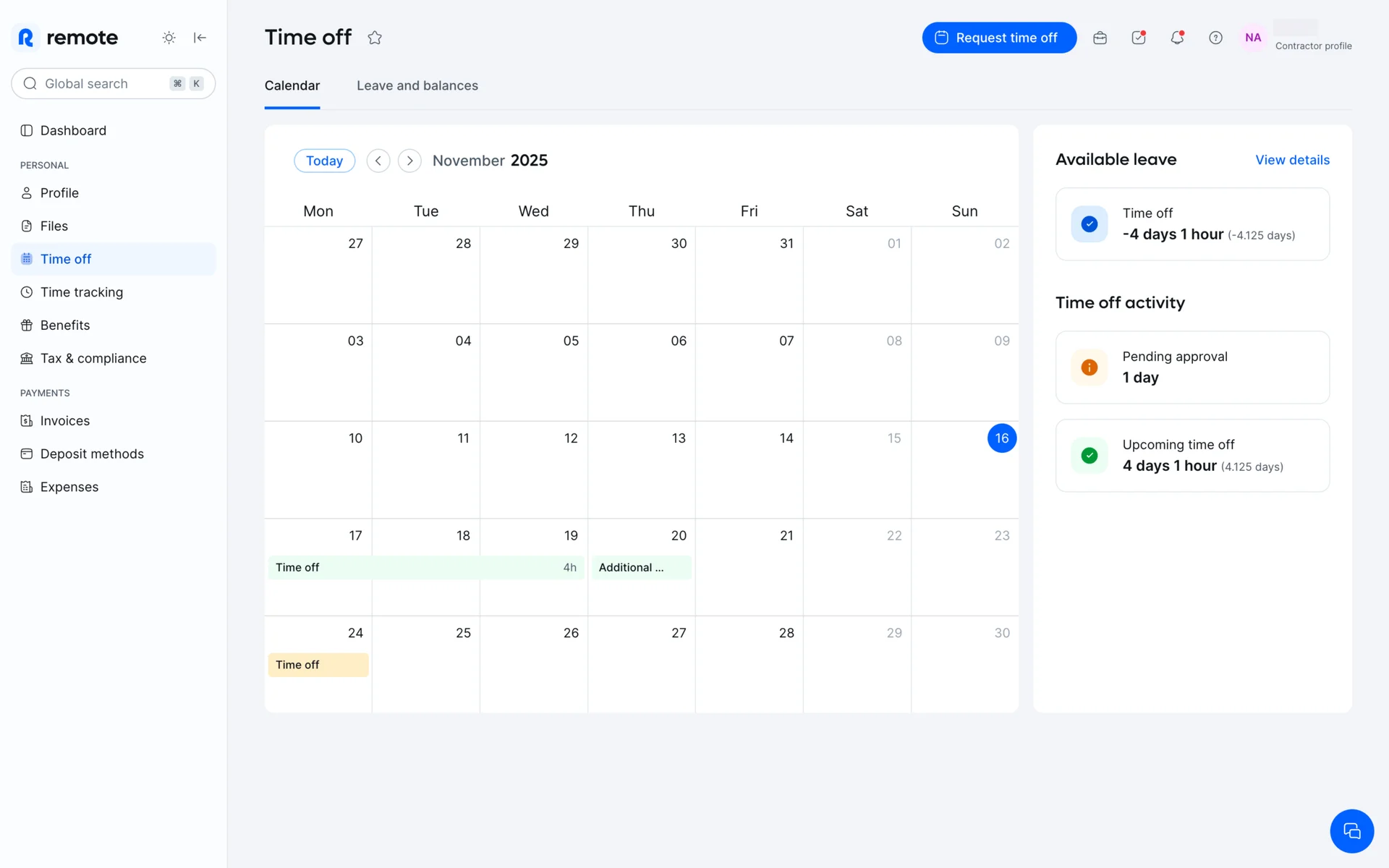Image resolution: width=1389 pixels, height=868 pixels.
Task: Click the Request time off button
Action: (x=998, y=38)
